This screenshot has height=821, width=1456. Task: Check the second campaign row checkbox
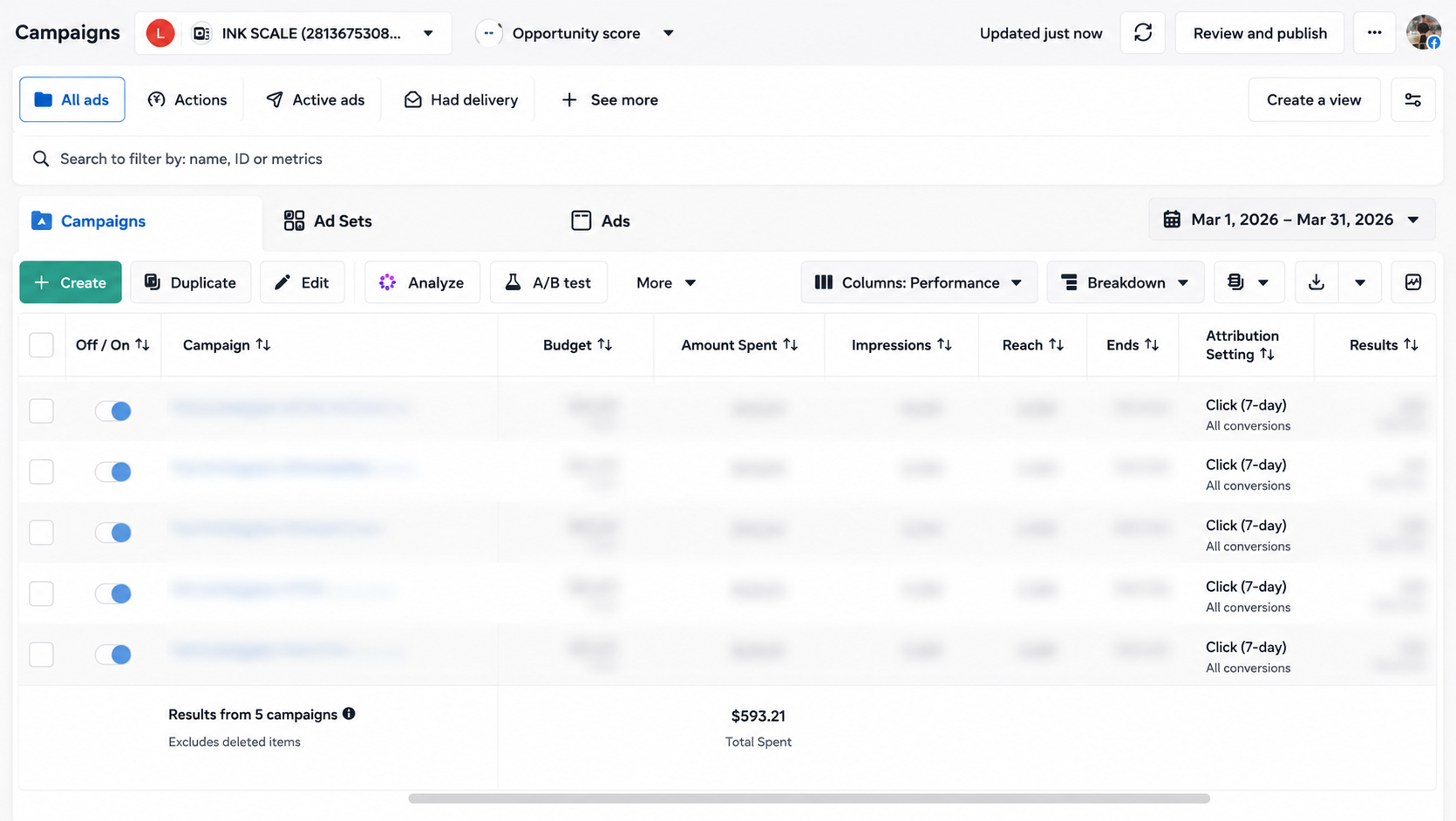(41, 472)
